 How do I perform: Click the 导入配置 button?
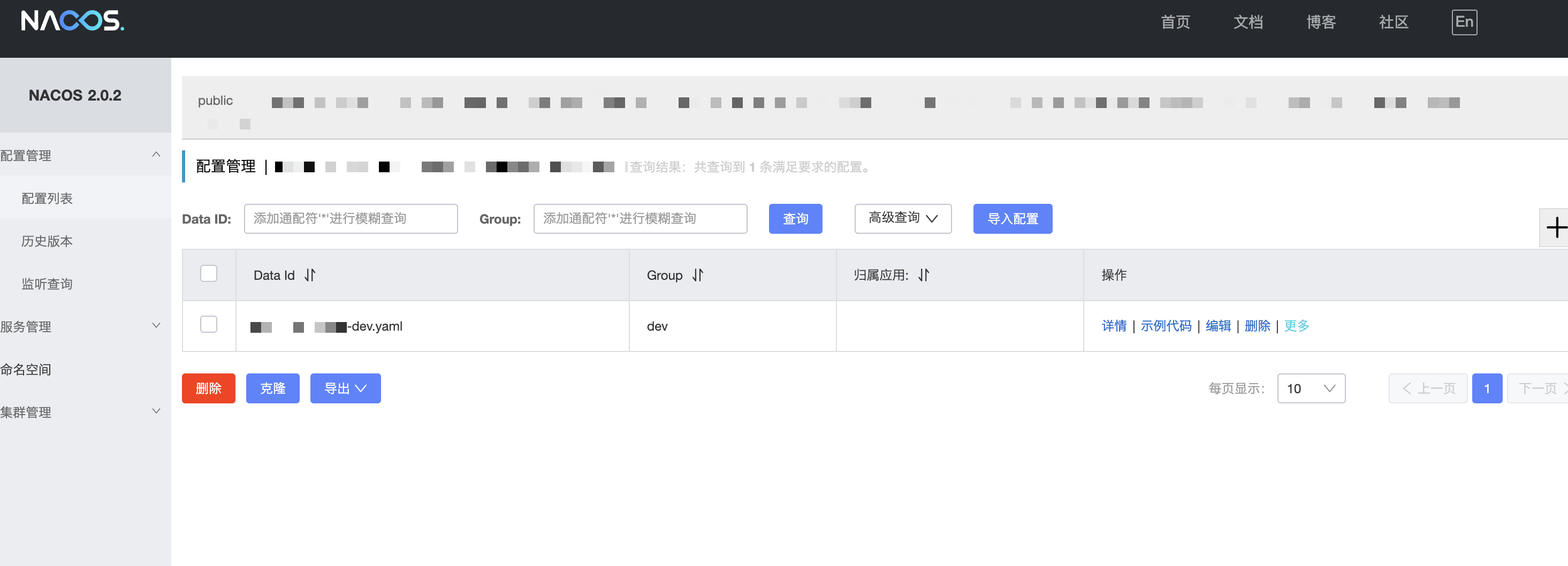pyautogui.click(x=1013, y=218)
